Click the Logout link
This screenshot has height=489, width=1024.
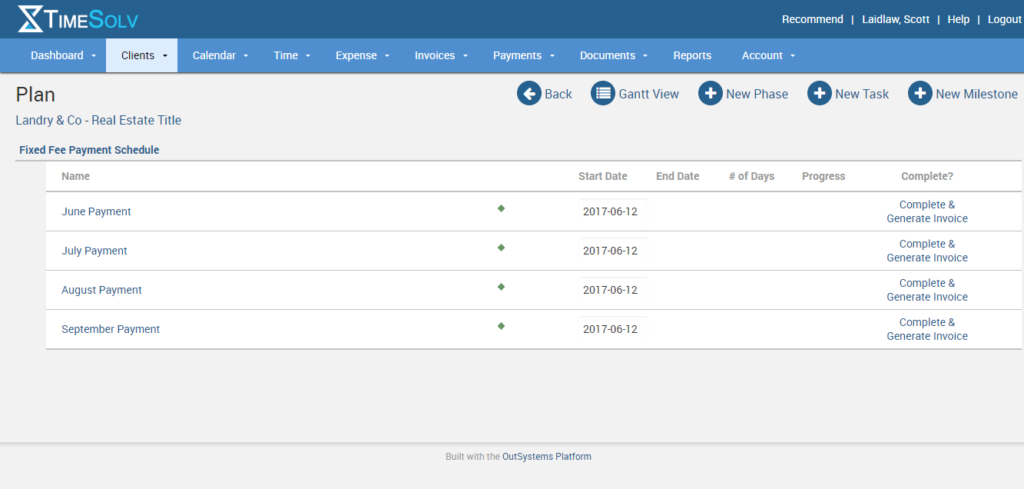(x=1004, y=20)
